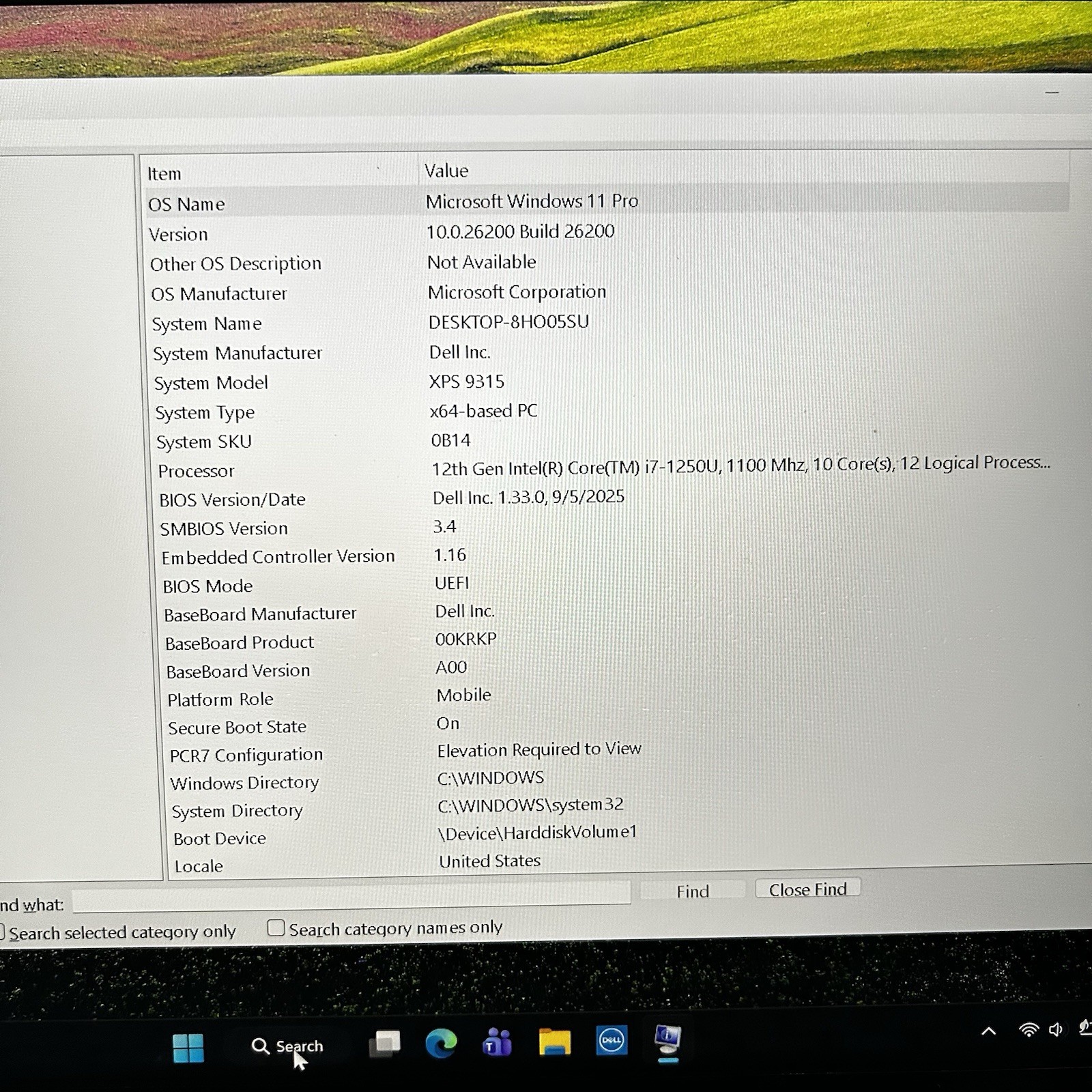Minimize the System Information window
Screen dimensions: 1092x1092
tap(1052, 92)
